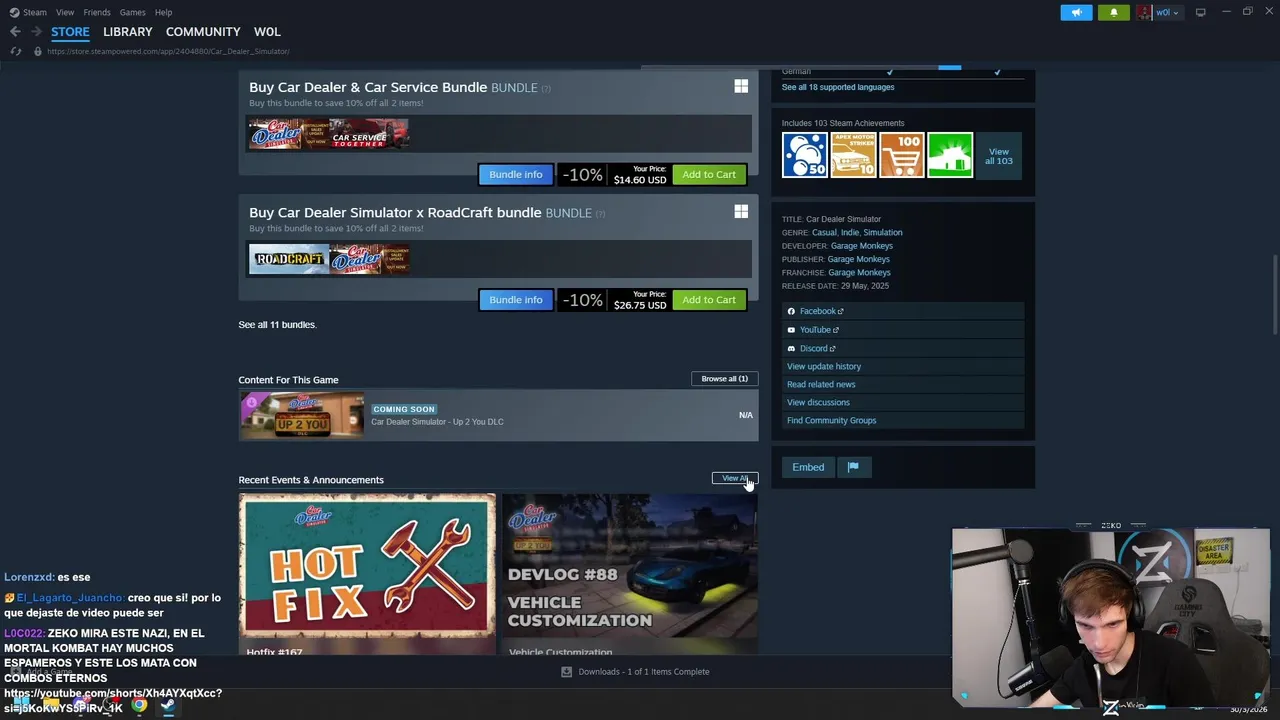
Task: Open the Up 2 You DLC row
Action: (498, 415)
